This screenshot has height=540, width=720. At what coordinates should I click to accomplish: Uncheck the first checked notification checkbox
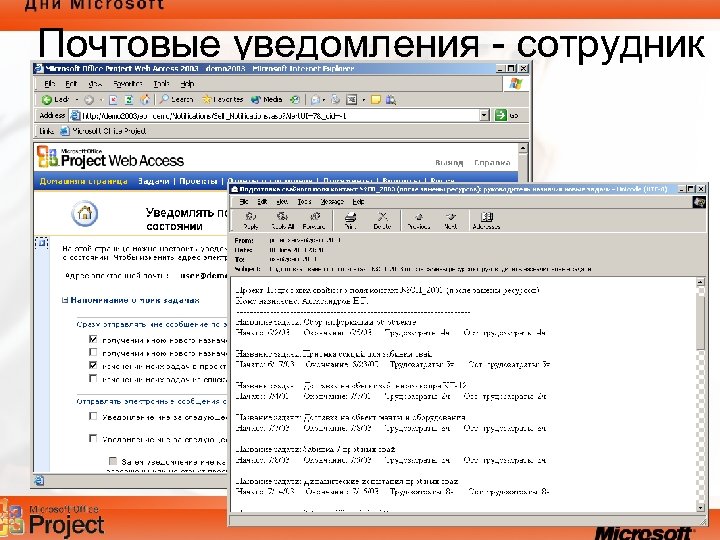coord(93,339)
